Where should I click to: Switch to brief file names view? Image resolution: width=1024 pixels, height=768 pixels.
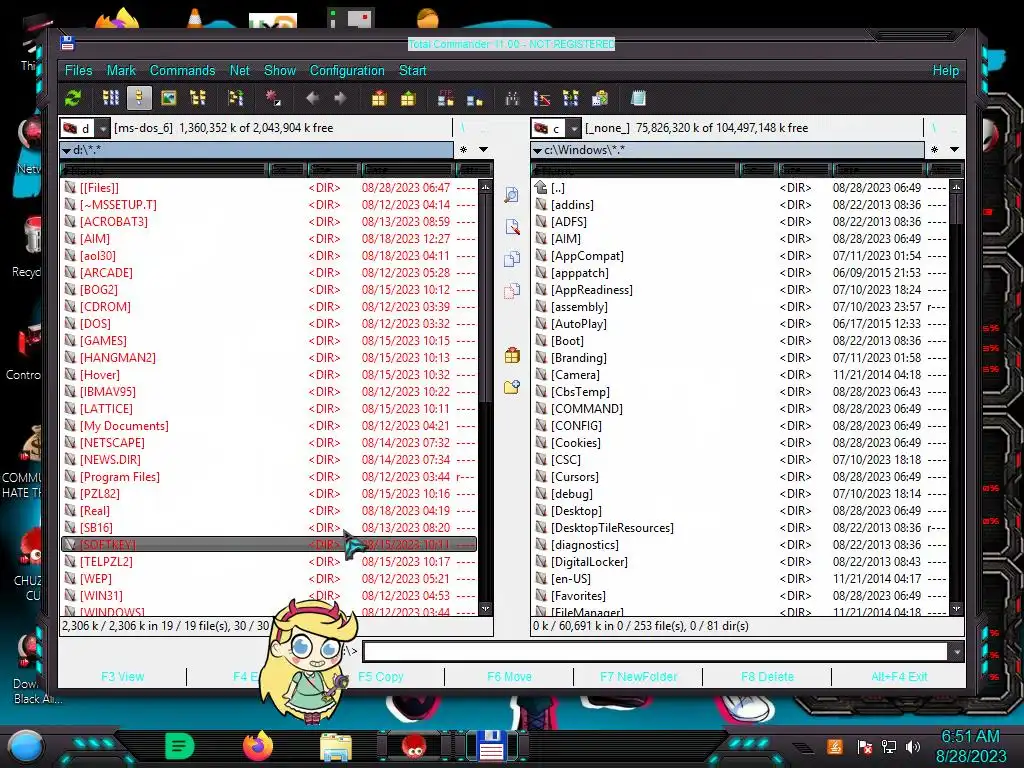(x=110, y=99)
